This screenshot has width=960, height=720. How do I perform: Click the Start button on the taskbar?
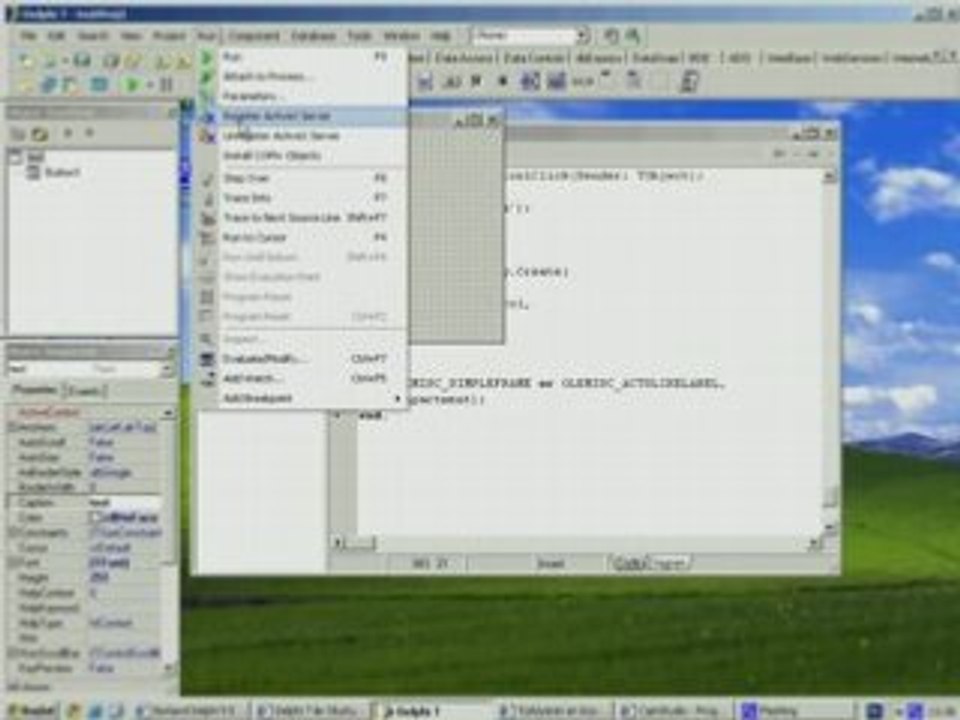[x=31, y=710]
